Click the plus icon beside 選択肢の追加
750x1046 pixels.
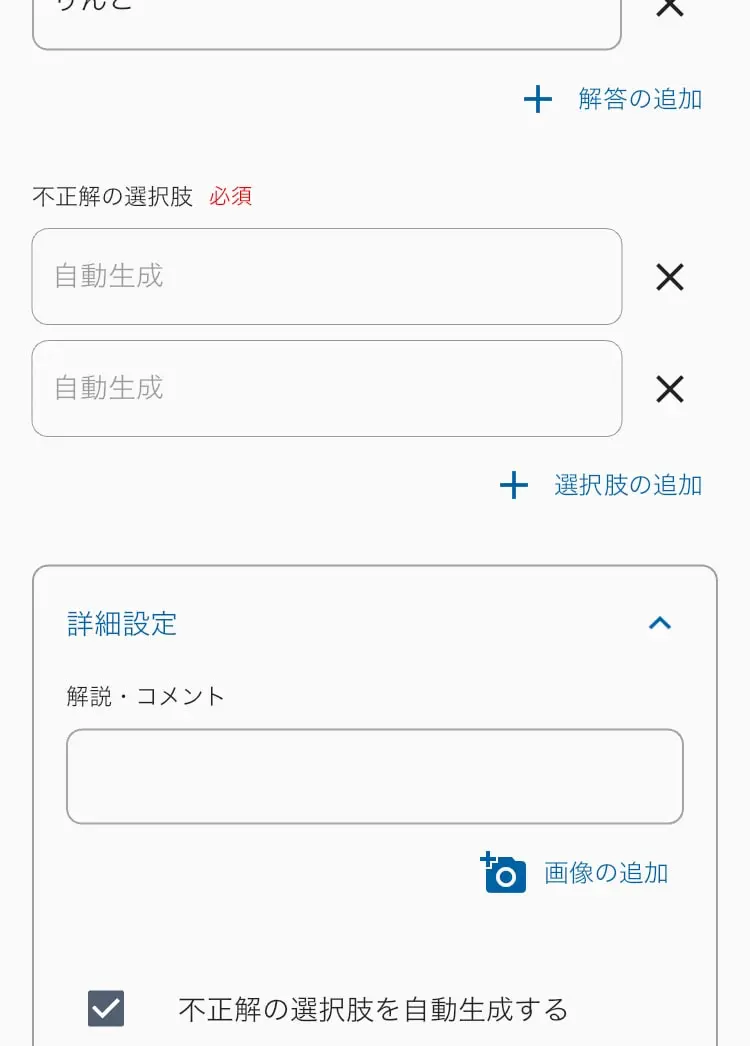tap(514, 485)
